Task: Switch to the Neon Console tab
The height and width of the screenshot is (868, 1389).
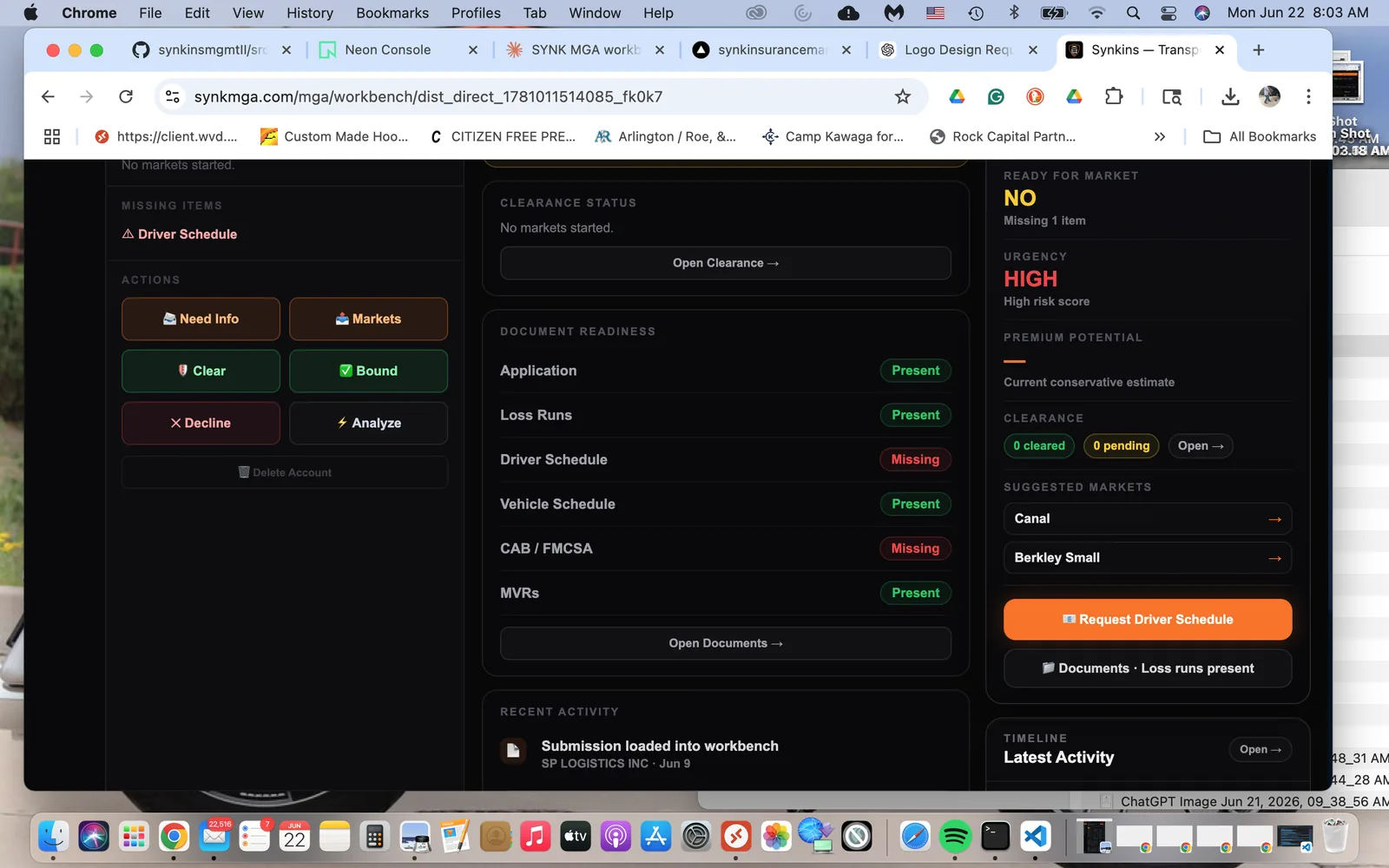Action: (387, 49)
